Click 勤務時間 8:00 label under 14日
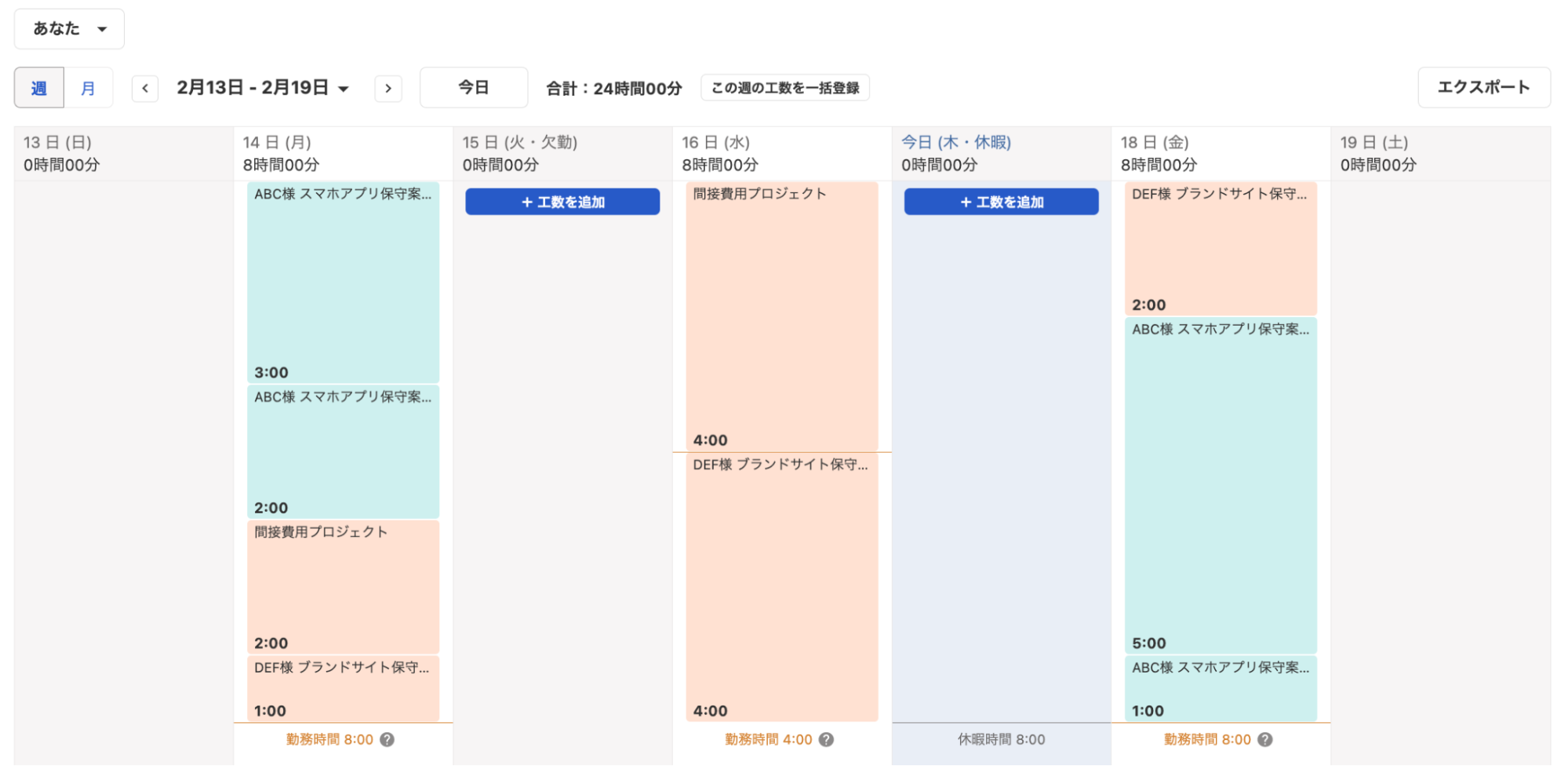 [329, 739]
